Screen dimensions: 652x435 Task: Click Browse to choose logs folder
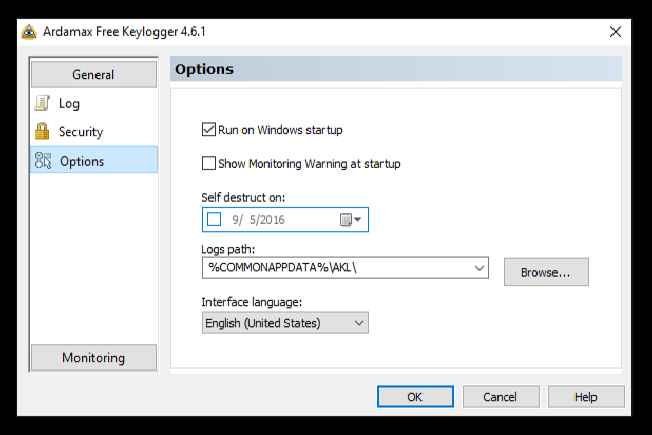click(545, 272)
